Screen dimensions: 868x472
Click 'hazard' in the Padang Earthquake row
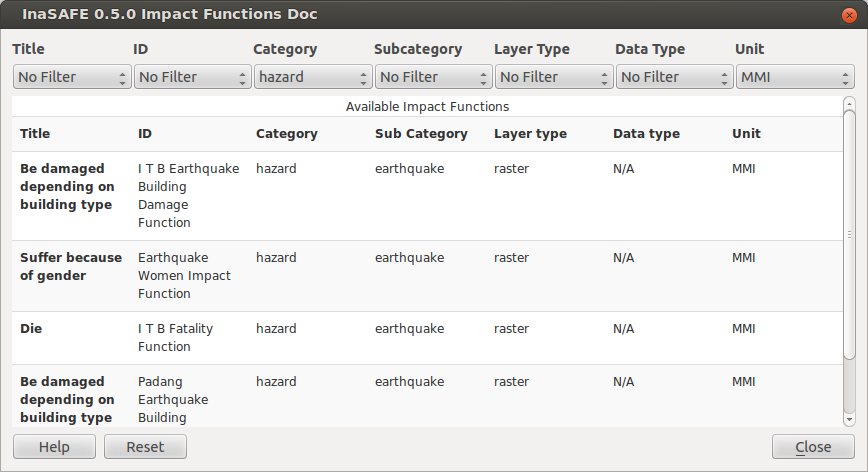pos(276,381)
